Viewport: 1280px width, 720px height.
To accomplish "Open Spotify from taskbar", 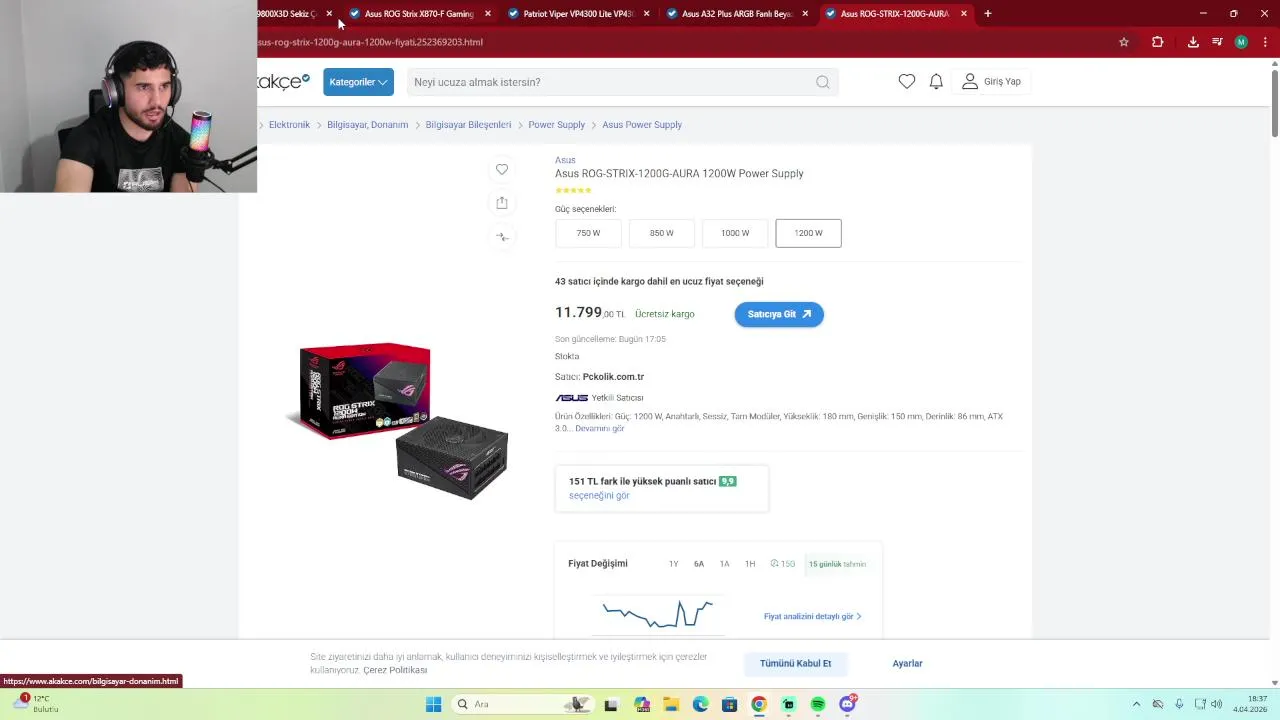I will pos(818,704).
